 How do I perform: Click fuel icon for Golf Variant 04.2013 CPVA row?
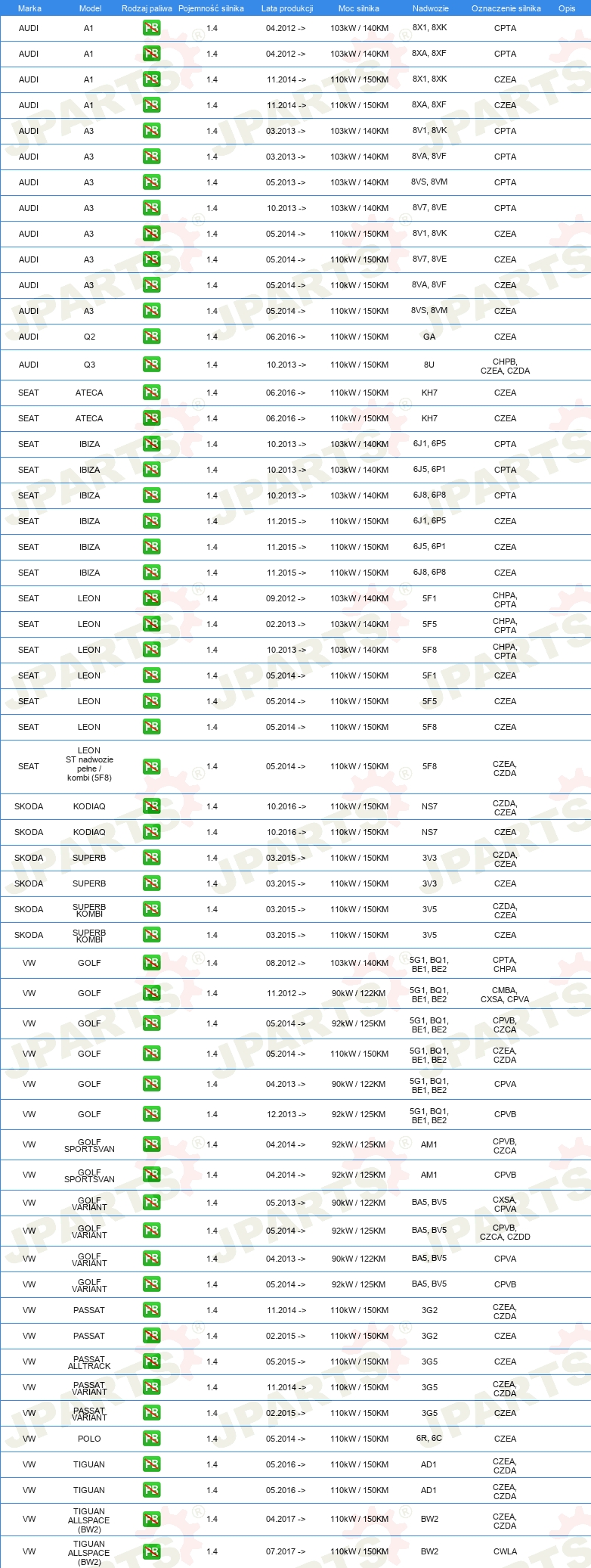point(151,1259)
